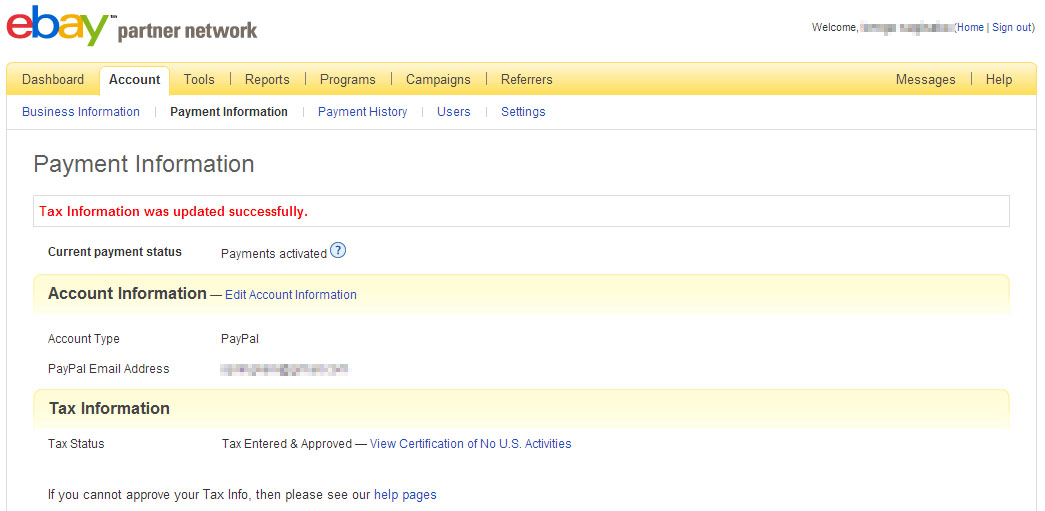Open Help in the navigation bar
Viewport: 1045px width, 511px height.
[x=998, y=80]
